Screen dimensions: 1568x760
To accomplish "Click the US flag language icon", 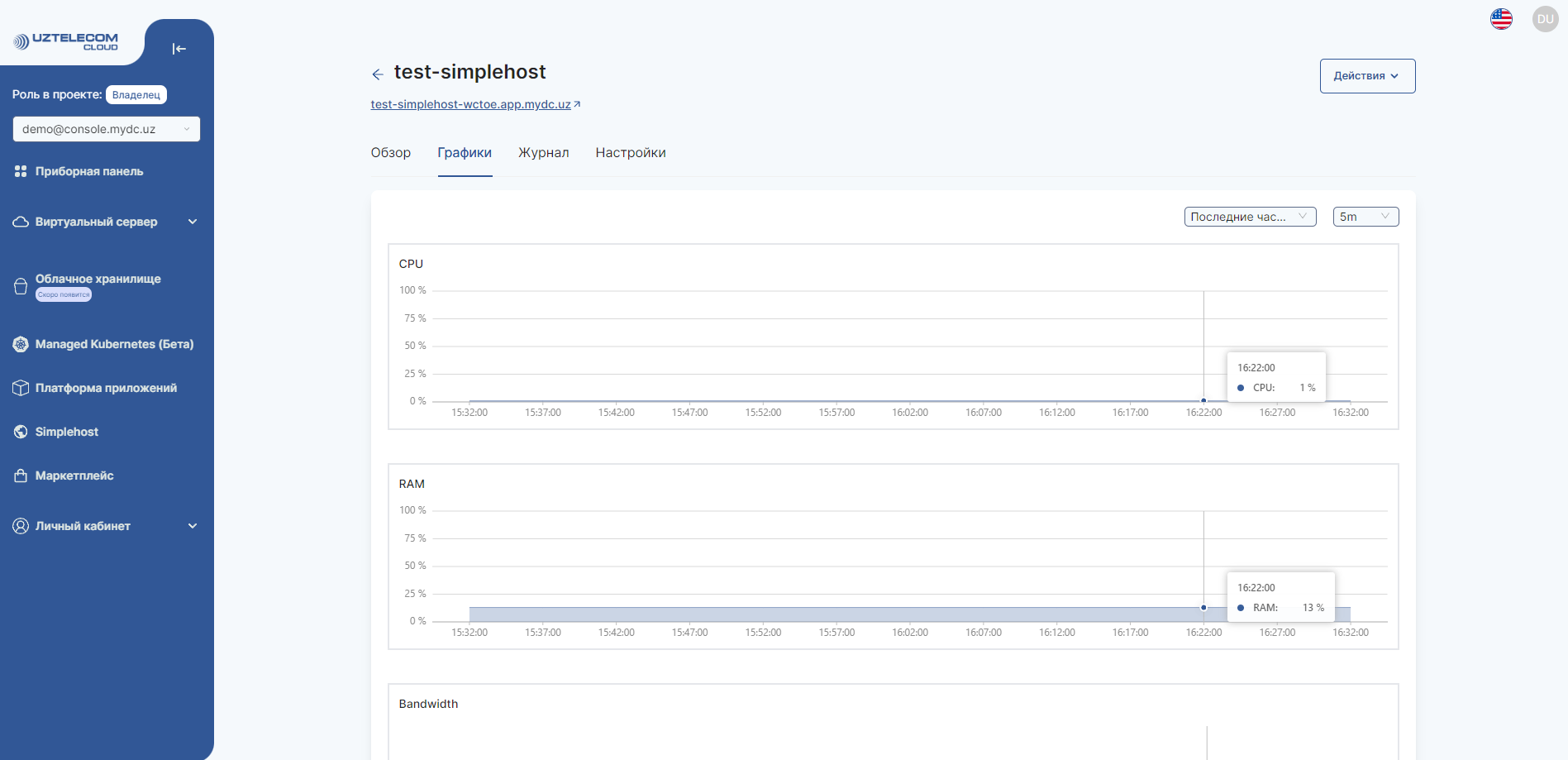I will click(1501, 18).
